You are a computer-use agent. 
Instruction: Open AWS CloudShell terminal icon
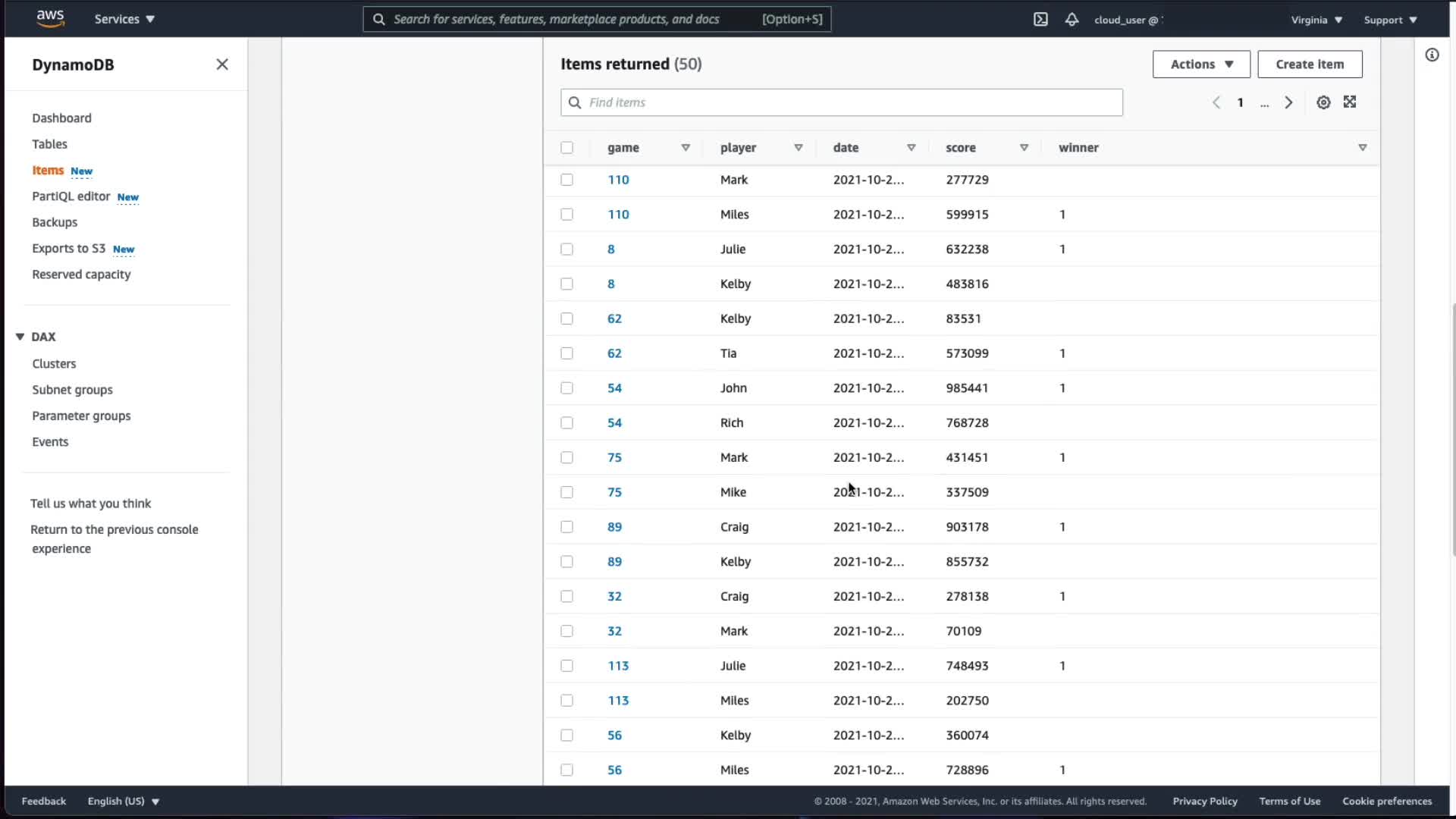pyautogui.click(x=1040, y=20)
